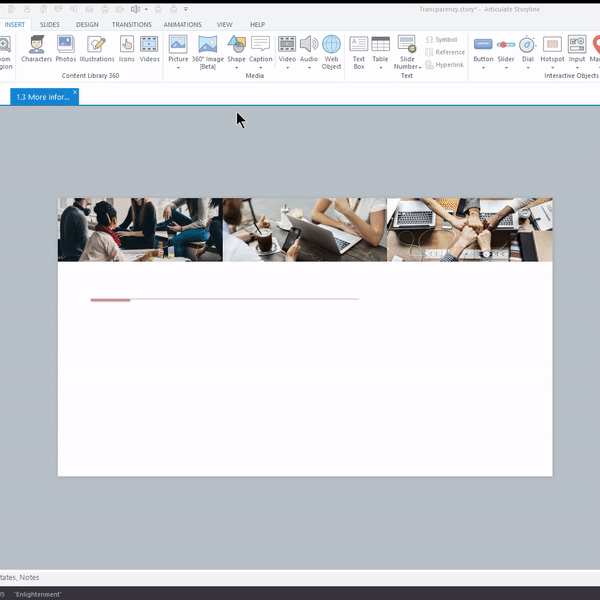Screen dimensions: 600x600
Task: Switch to the TRANSITIONS ribbon tab
Action: click(132, 24)
